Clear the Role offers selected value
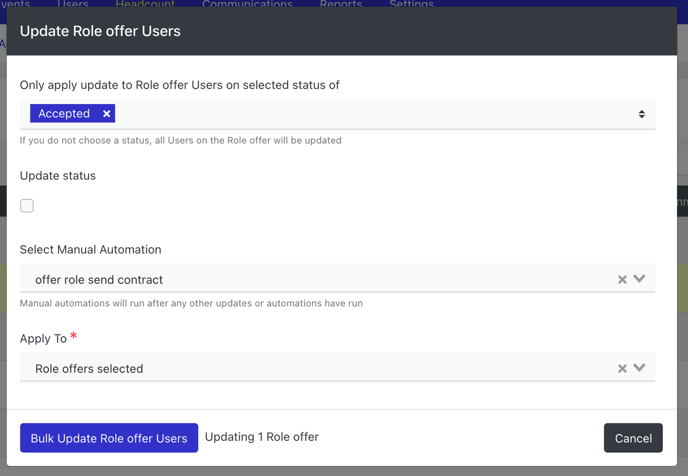 pyautogui.click(x=622, y=369)
